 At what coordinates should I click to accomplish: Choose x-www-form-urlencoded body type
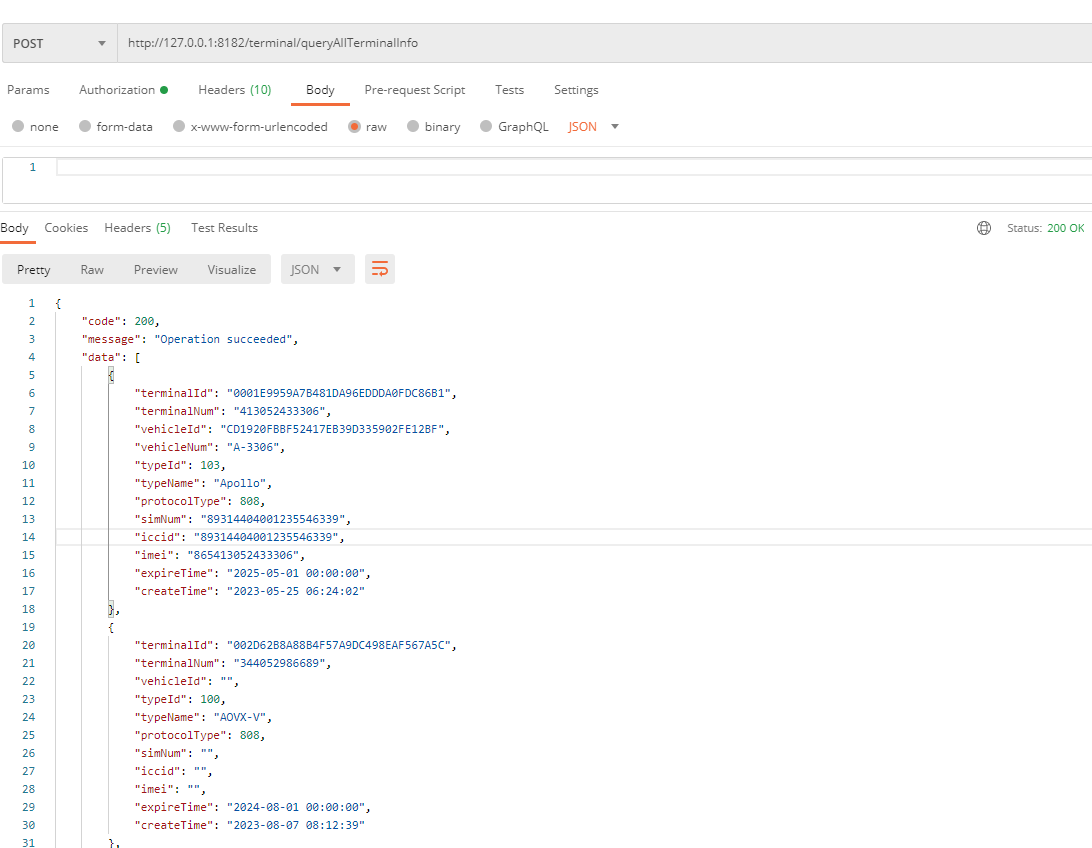(179, 127)
